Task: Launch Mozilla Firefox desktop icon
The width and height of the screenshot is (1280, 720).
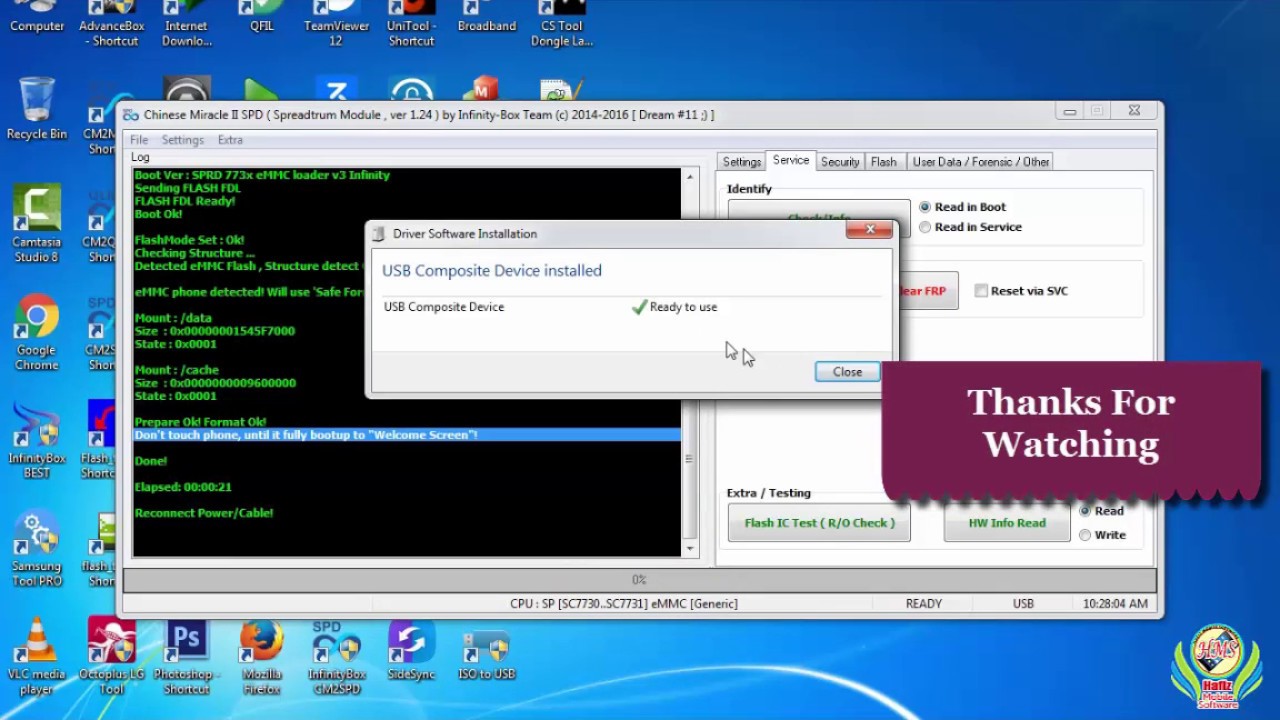Action: (x=262, y=656)
